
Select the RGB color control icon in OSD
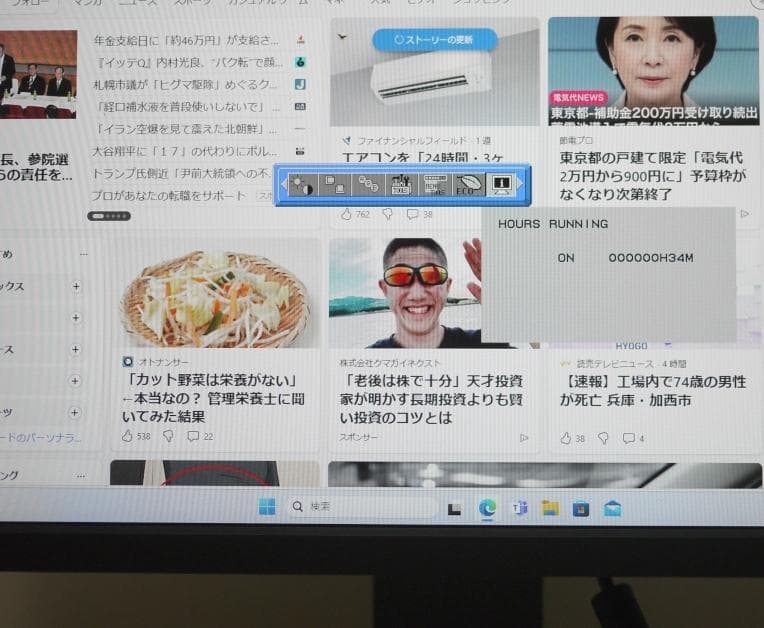coord(368,185)
